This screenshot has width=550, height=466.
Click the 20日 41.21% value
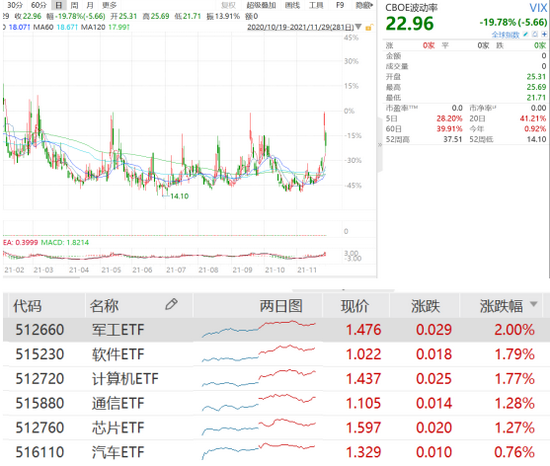click(x=533, y=119)
